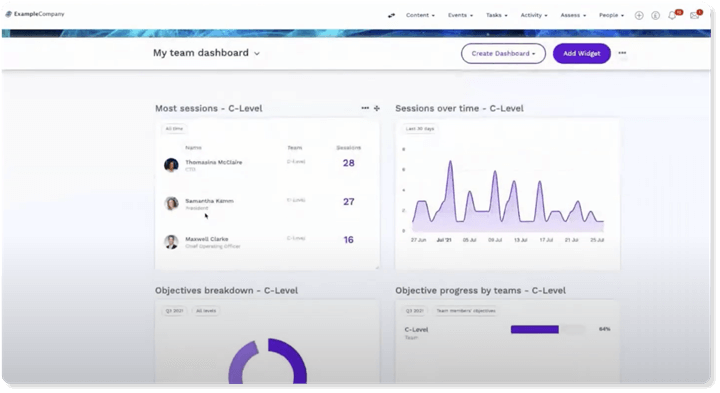
Task: Click the All time filter chip
Action: click(x=174, y=129)
